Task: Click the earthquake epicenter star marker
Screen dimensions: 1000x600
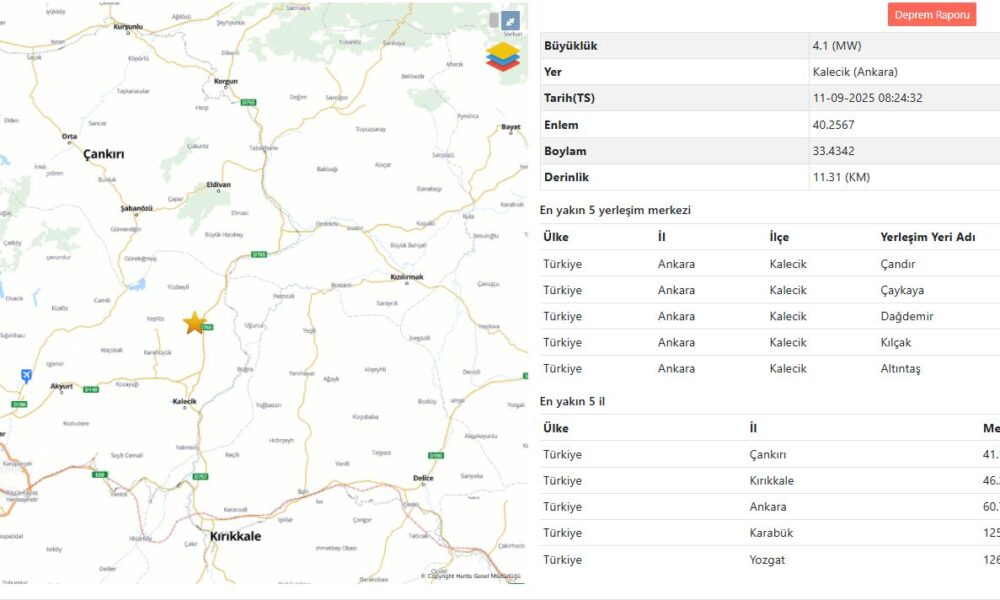Action: tap(195, 322)
